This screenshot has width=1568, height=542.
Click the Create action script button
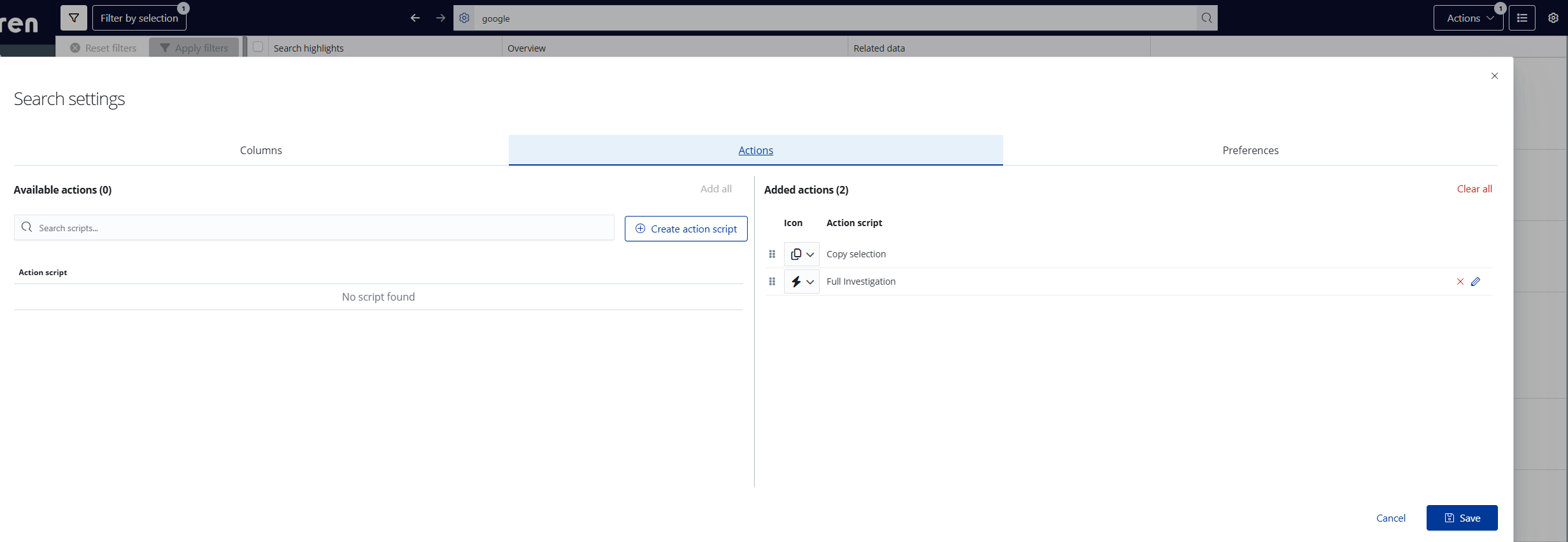coord(686,229)
